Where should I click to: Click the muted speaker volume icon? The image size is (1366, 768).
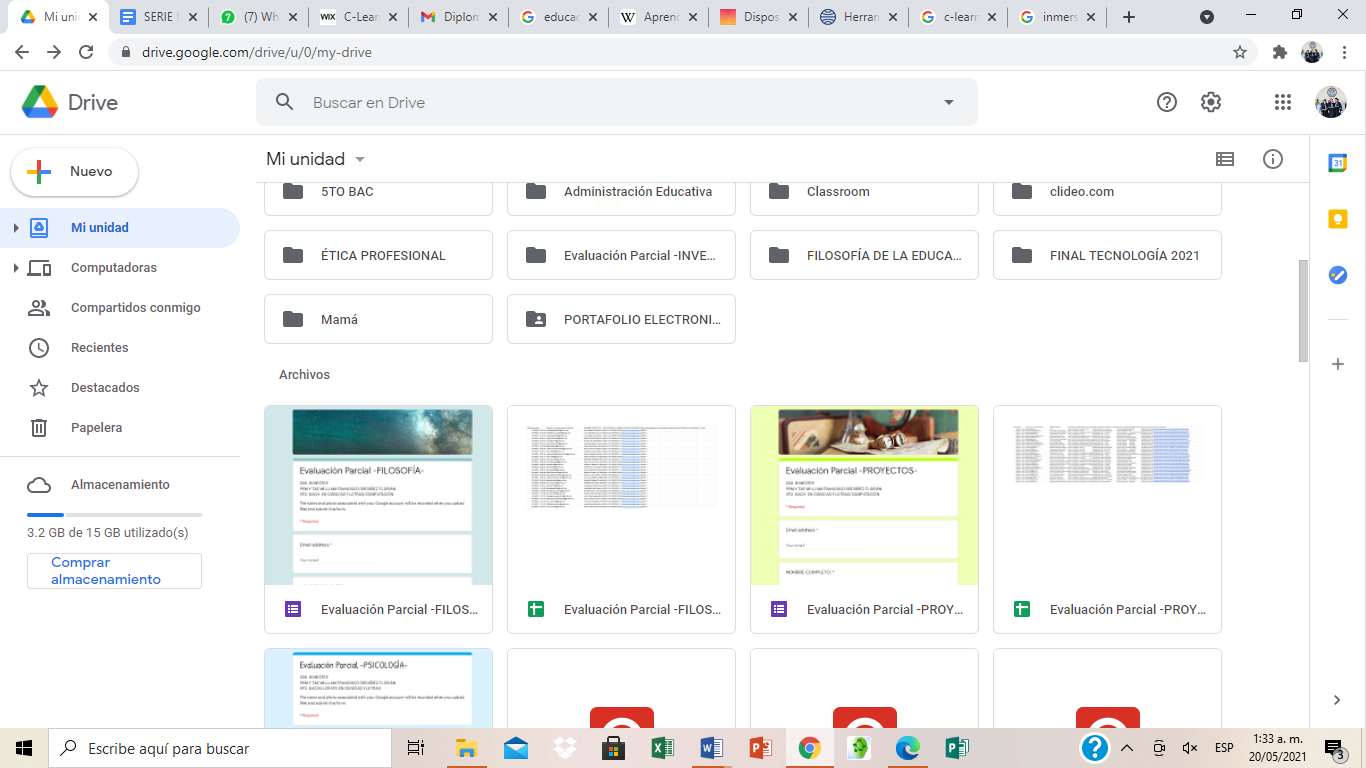click(1190, 748)
